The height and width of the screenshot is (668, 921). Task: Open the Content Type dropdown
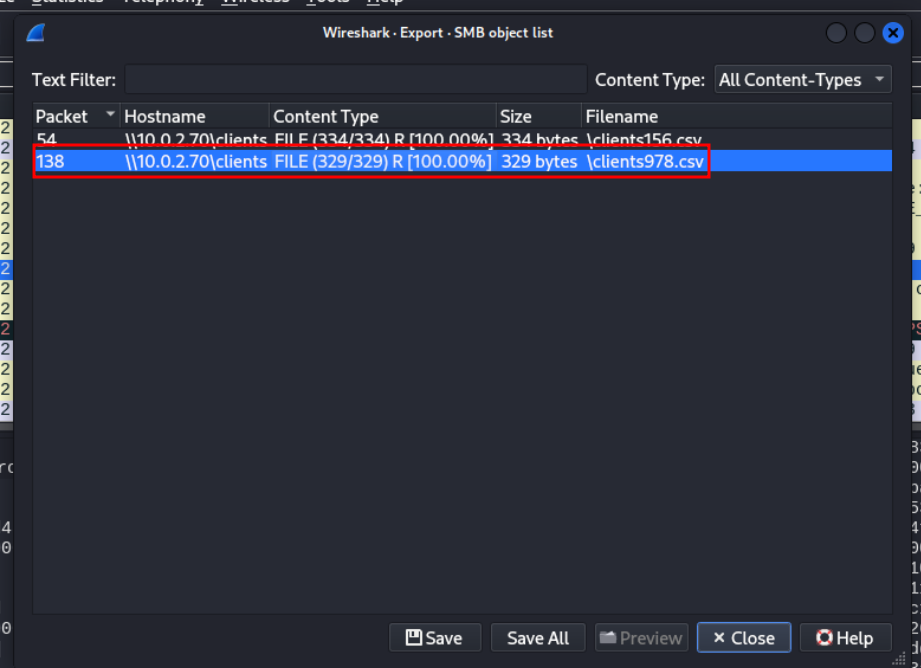coord(802,79)
